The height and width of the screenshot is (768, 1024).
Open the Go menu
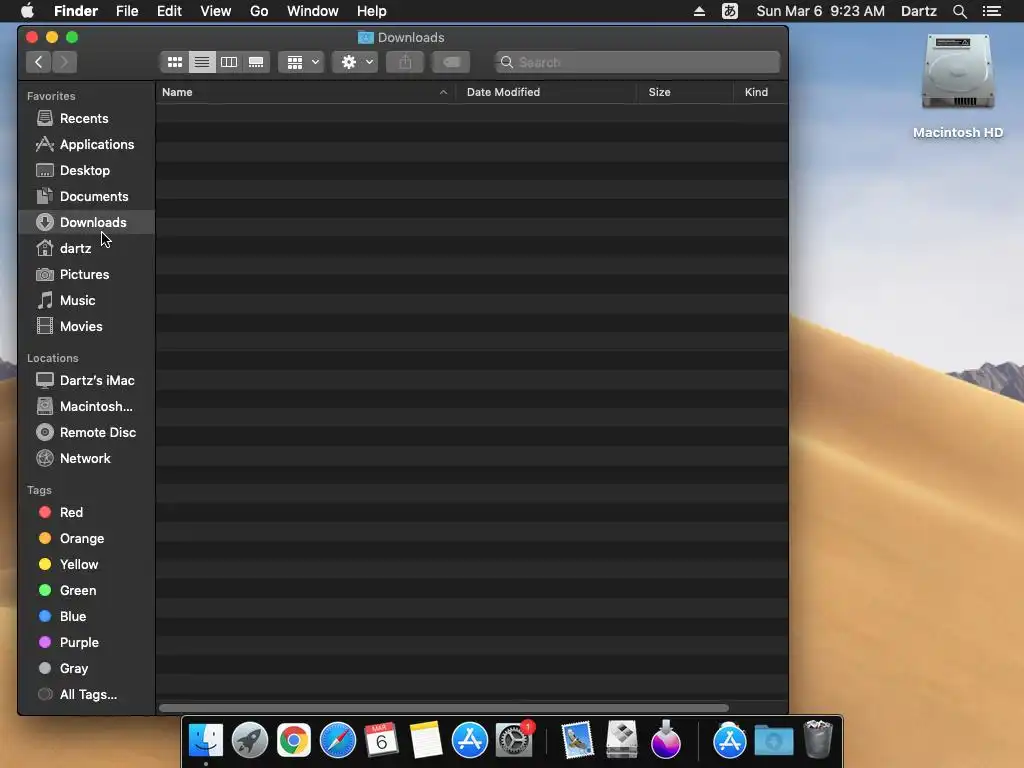[259, 11]
